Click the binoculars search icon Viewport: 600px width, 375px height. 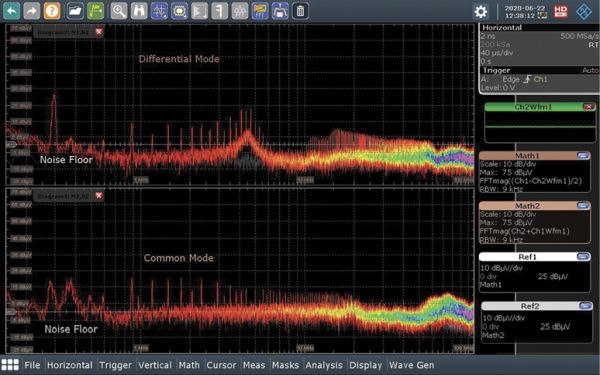139,11
